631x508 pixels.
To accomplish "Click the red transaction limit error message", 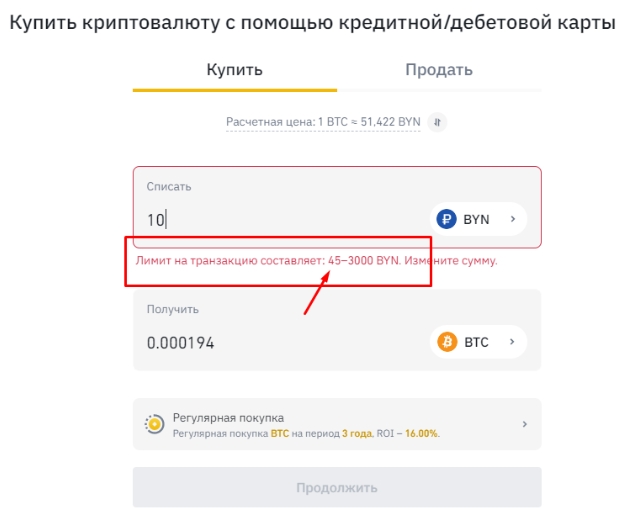I will [x=316, y=260].
